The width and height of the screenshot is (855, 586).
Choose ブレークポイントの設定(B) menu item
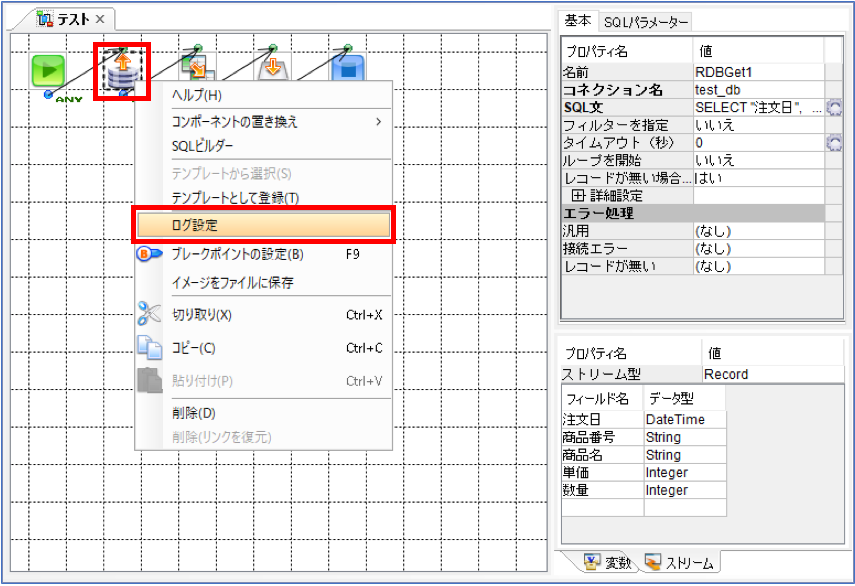point(264,254)
